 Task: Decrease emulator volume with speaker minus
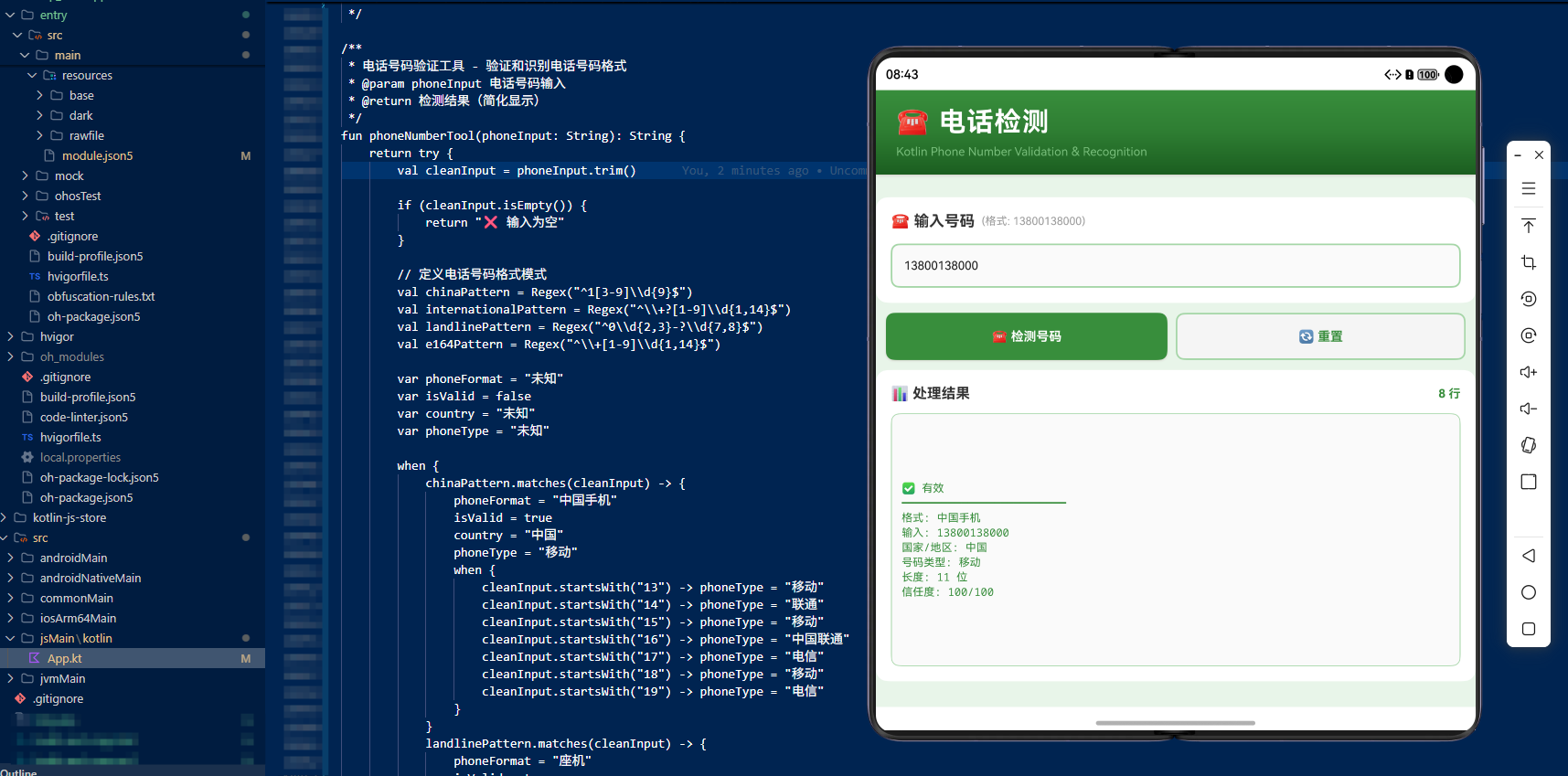point(1528,409)
